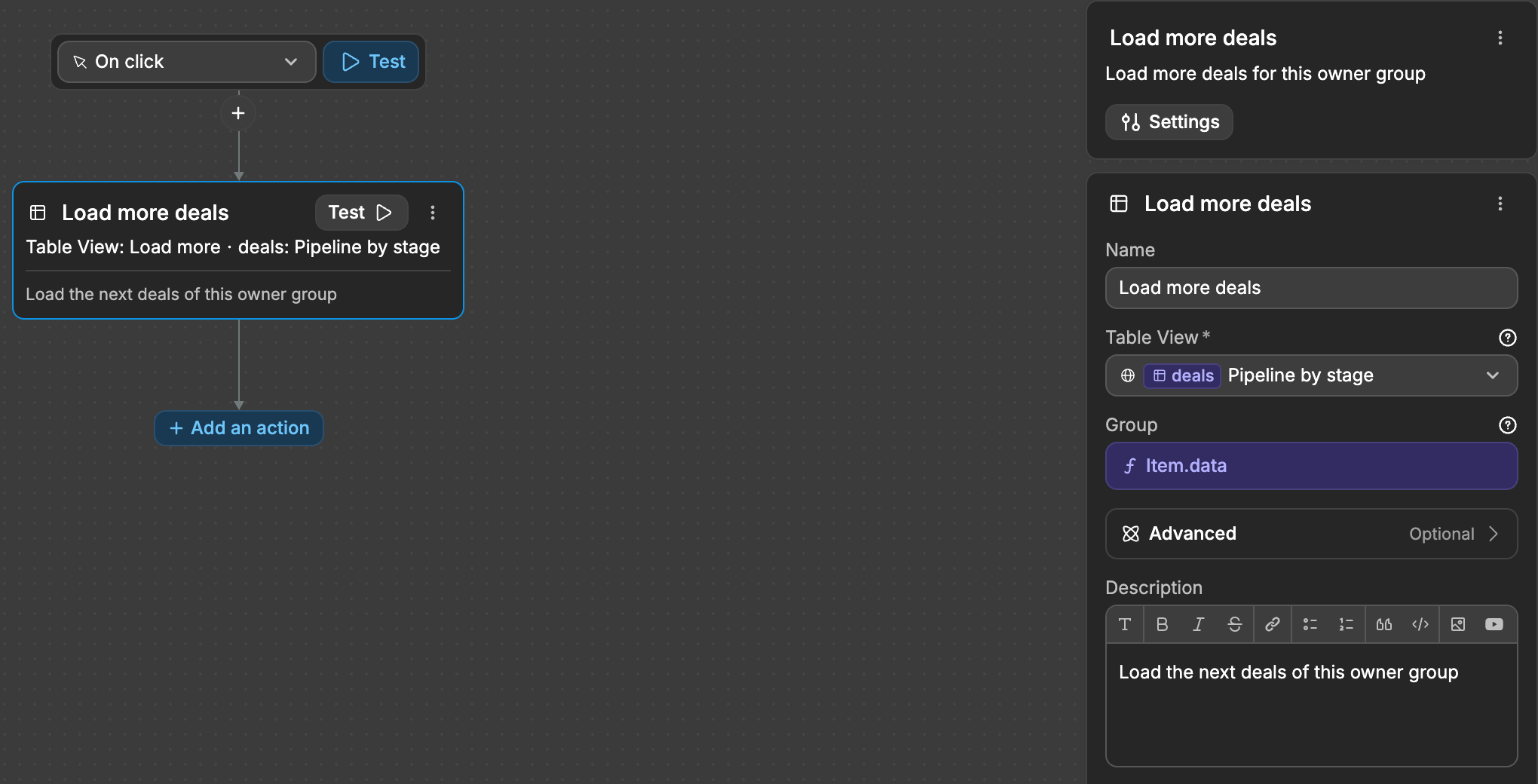Open the Table View Pipeline by stage dropdown
Image resolution: width=1538 pixels, height=784 pixels.
tap(1312, 375)
